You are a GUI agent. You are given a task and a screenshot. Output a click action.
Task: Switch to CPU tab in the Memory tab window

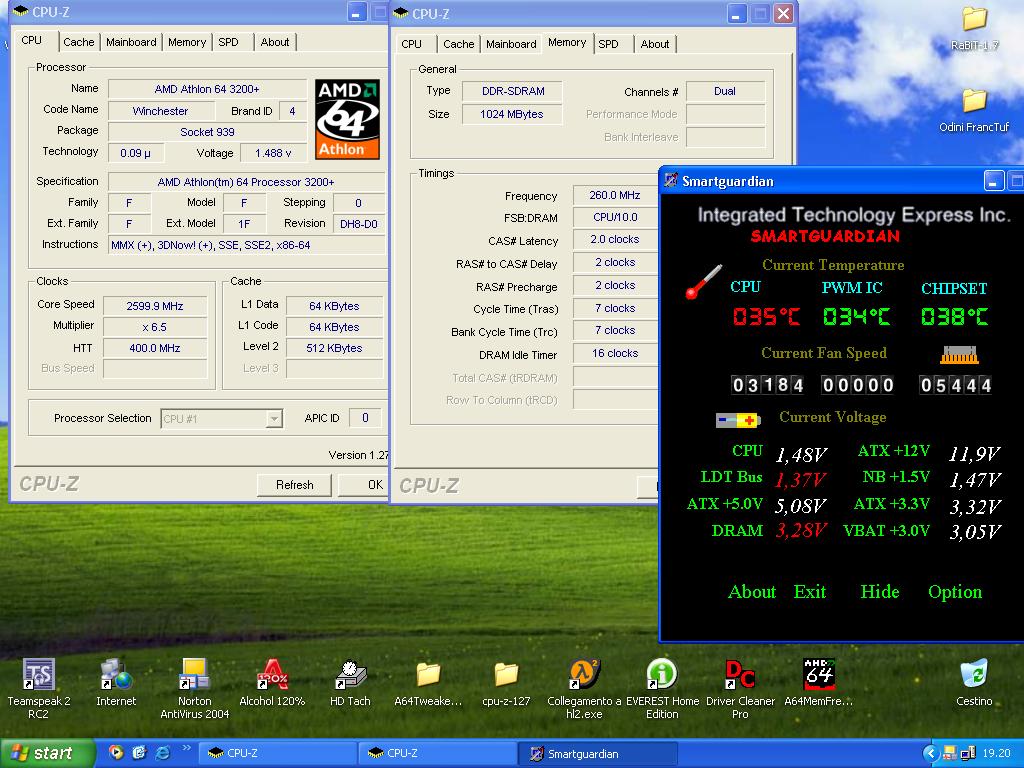[411, 44]
